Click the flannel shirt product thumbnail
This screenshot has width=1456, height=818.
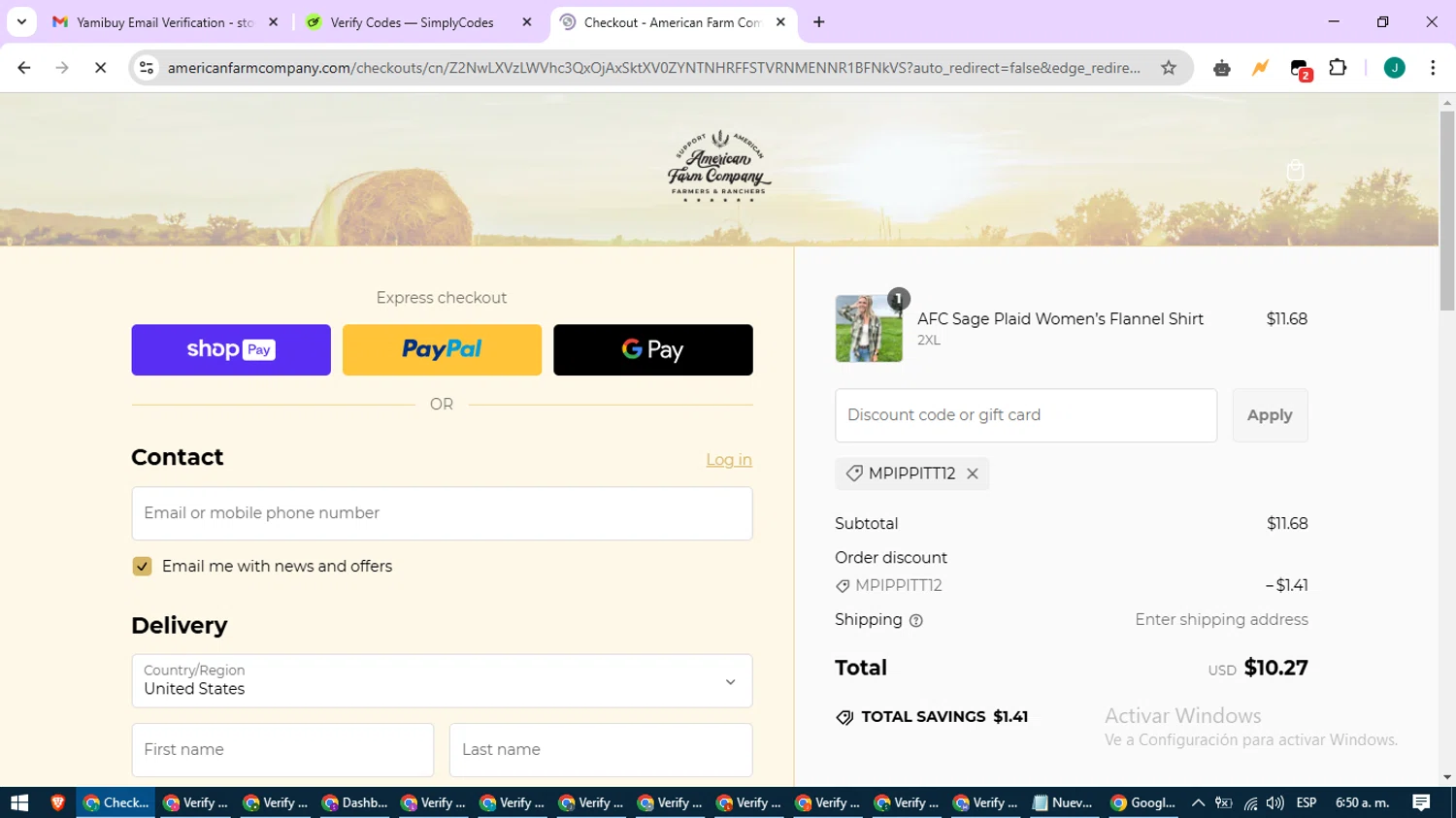[x=869, y=329]
